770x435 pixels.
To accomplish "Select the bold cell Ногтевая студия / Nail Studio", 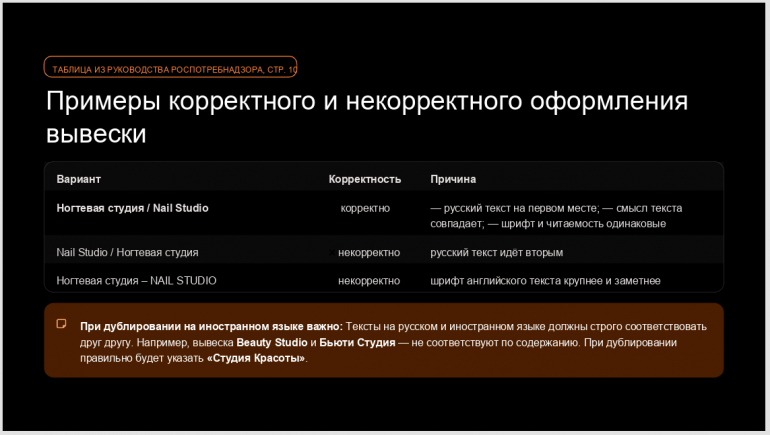I will (x=132, y=208).
